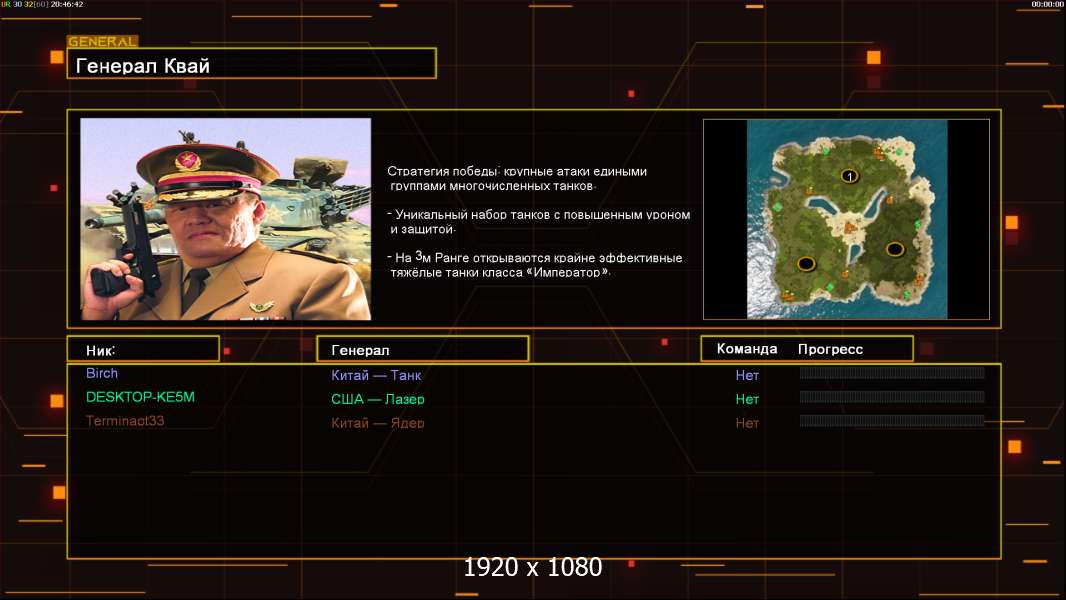Open Китай — Танк general entry
Image resolution: width=1066 pixels, height=600 pixels.
click(x=376, y=375)
